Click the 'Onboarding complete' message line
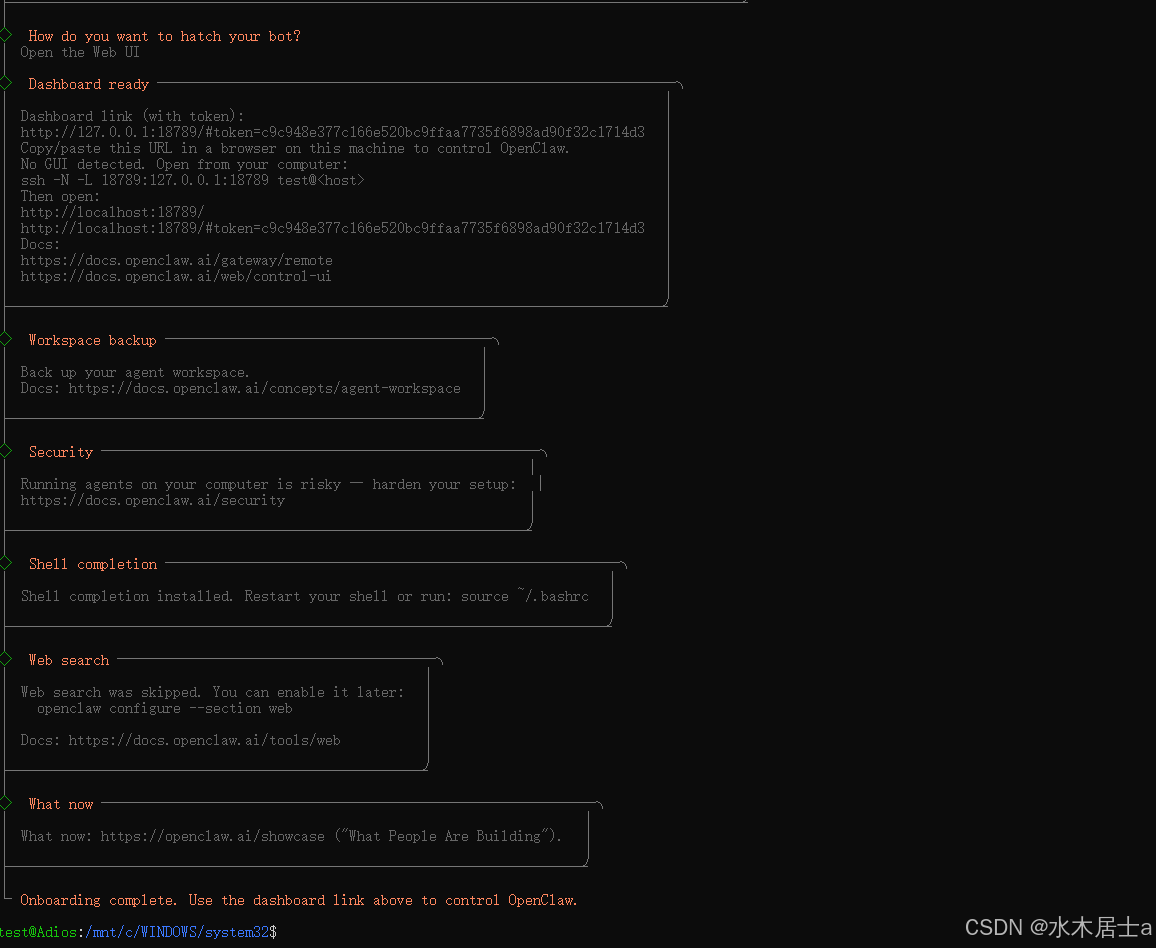Screen dimensions: 1156x948 [299, 900]
